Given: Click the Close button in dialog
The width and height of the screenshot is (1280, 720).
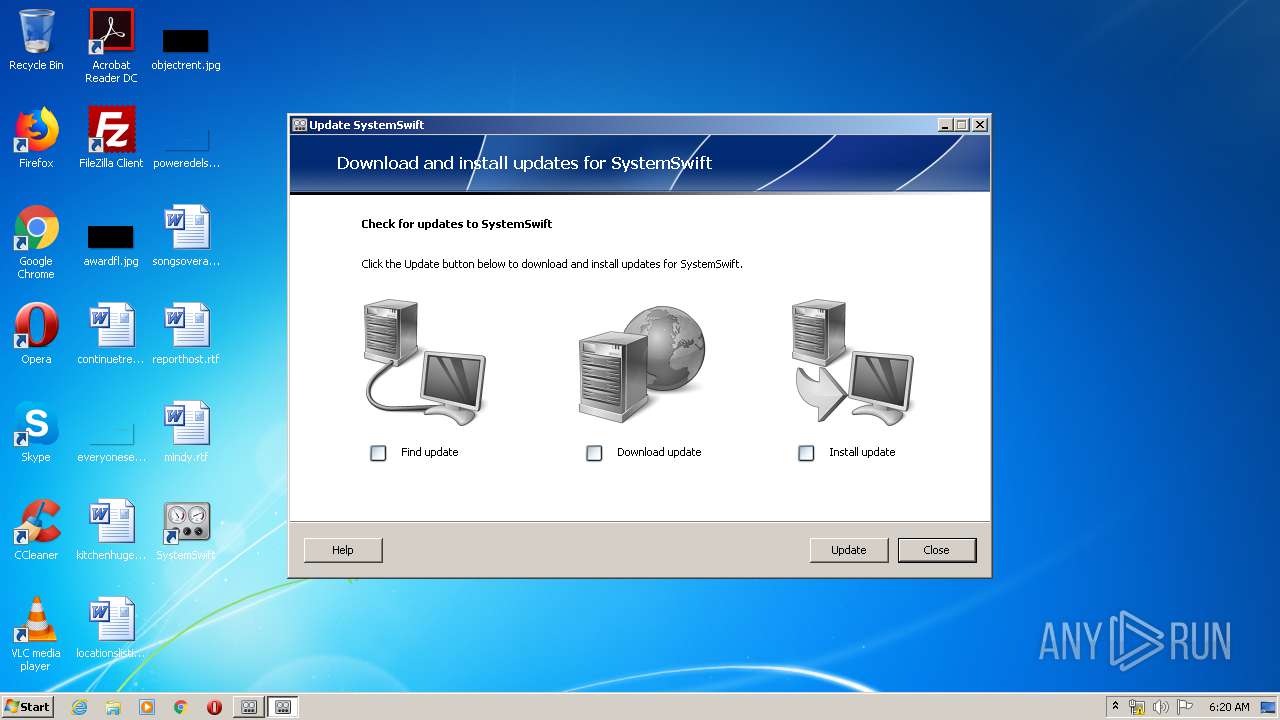Looking at the screenshot, I should coord(937,550).
